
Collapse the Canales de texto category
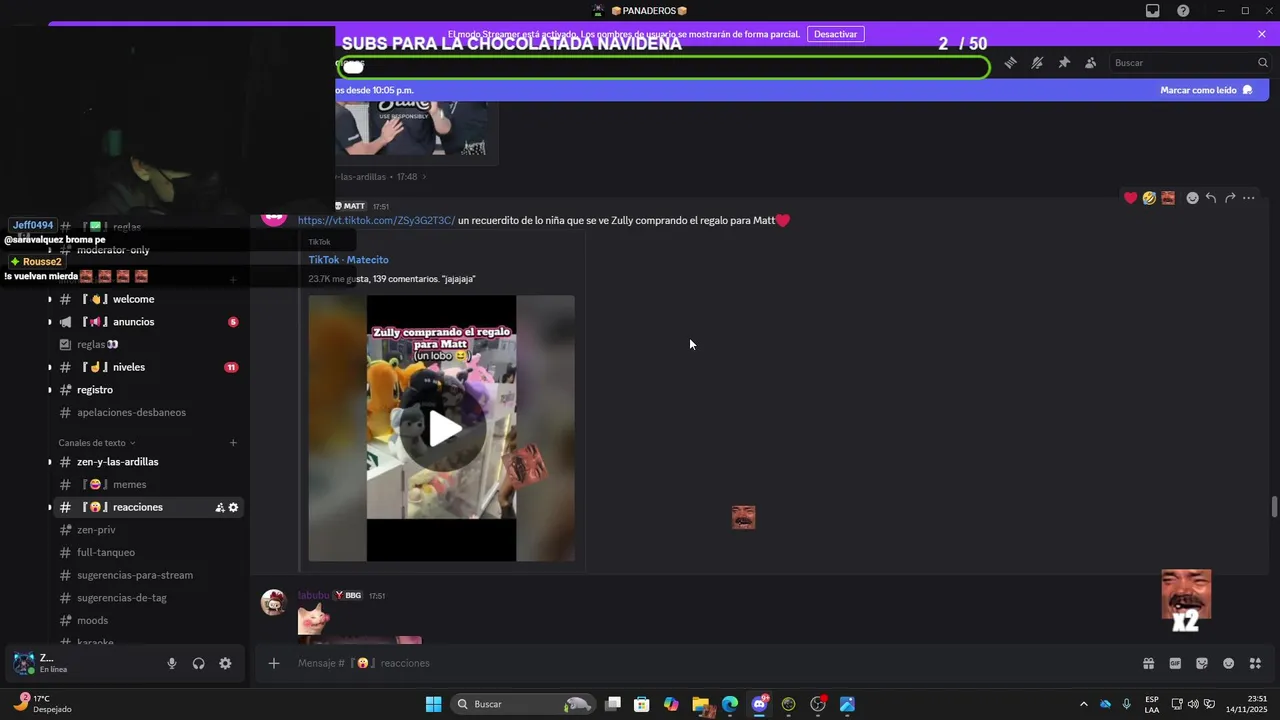point(97,443)
